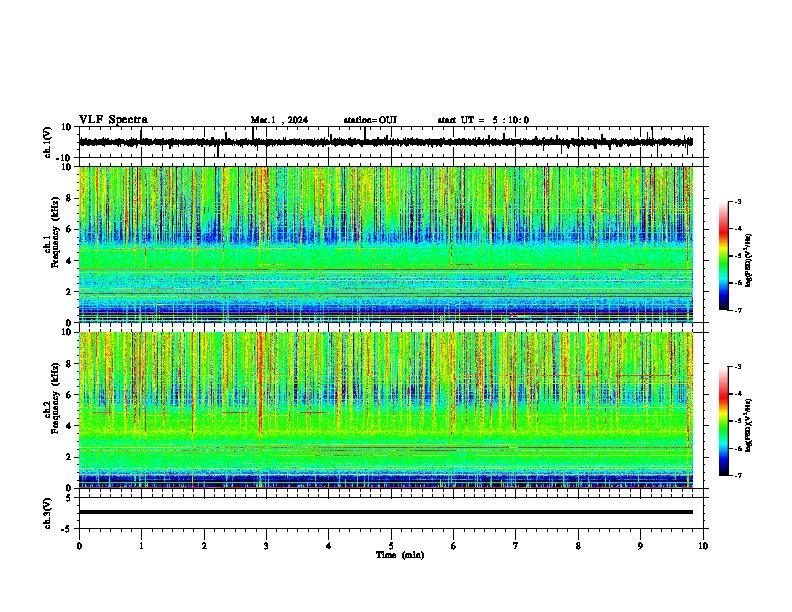Click time axis tick label "8"
The height and width of the screenshot is (612, 792).
(578, 546)
